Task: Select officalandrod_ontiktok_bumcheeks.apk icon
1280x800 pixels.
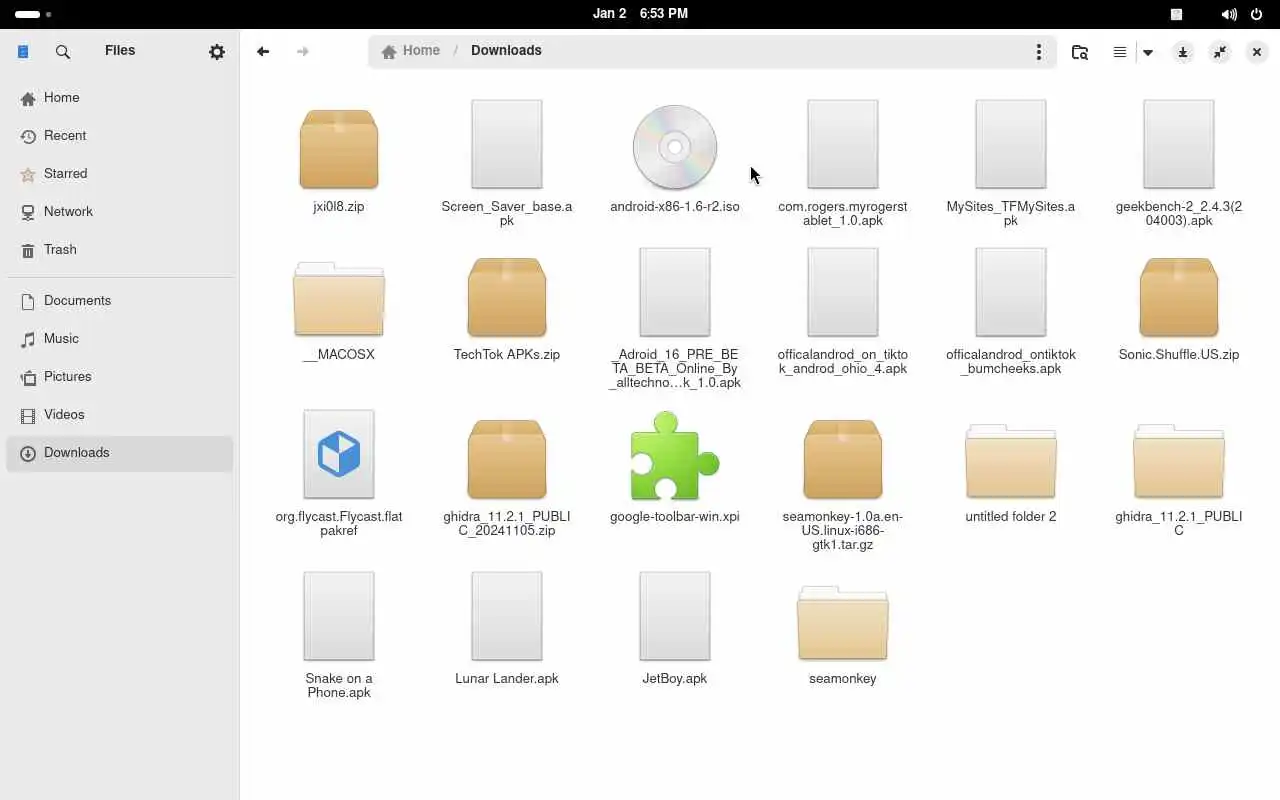Action: click(1011, 292)
